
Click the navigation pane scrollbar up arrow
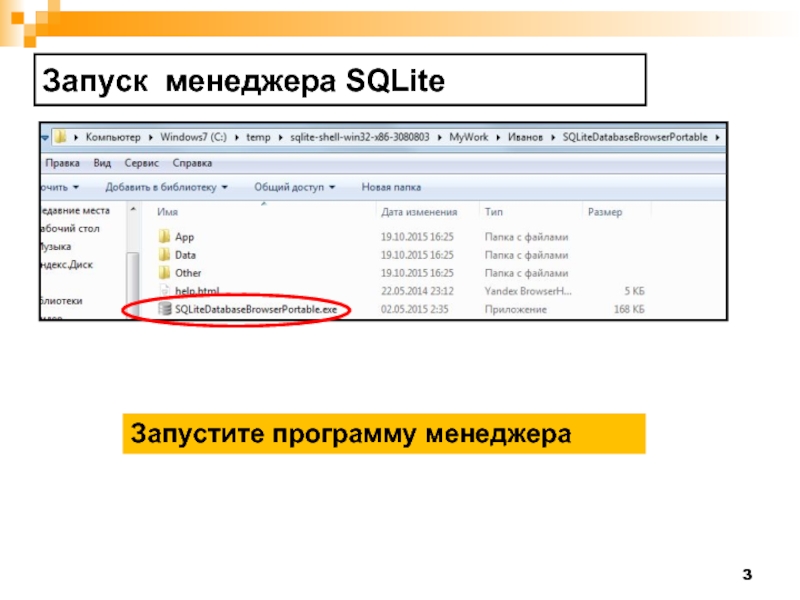tap(132, 209)
